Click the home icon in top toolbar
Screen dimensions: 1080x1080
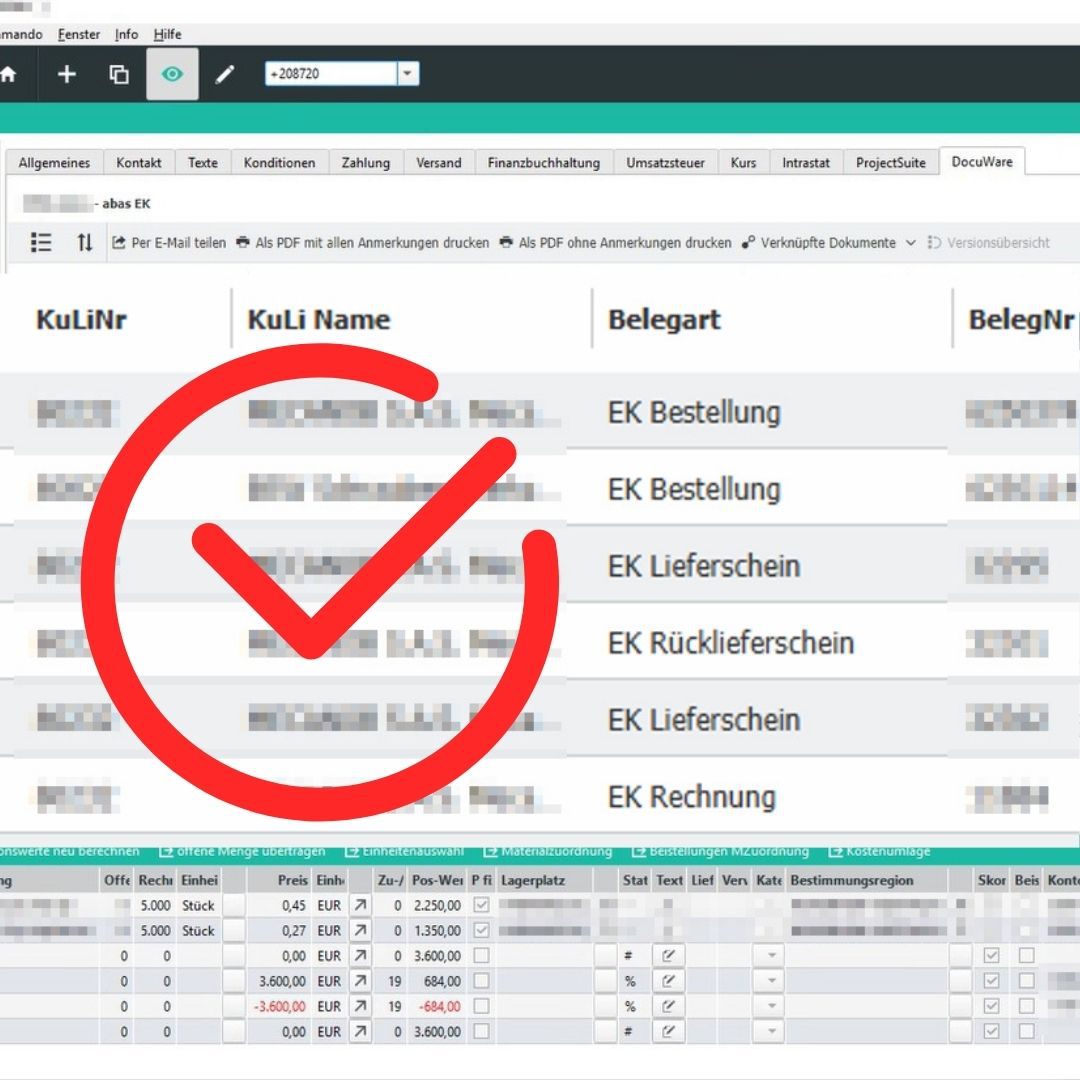(x=8, y=74)
